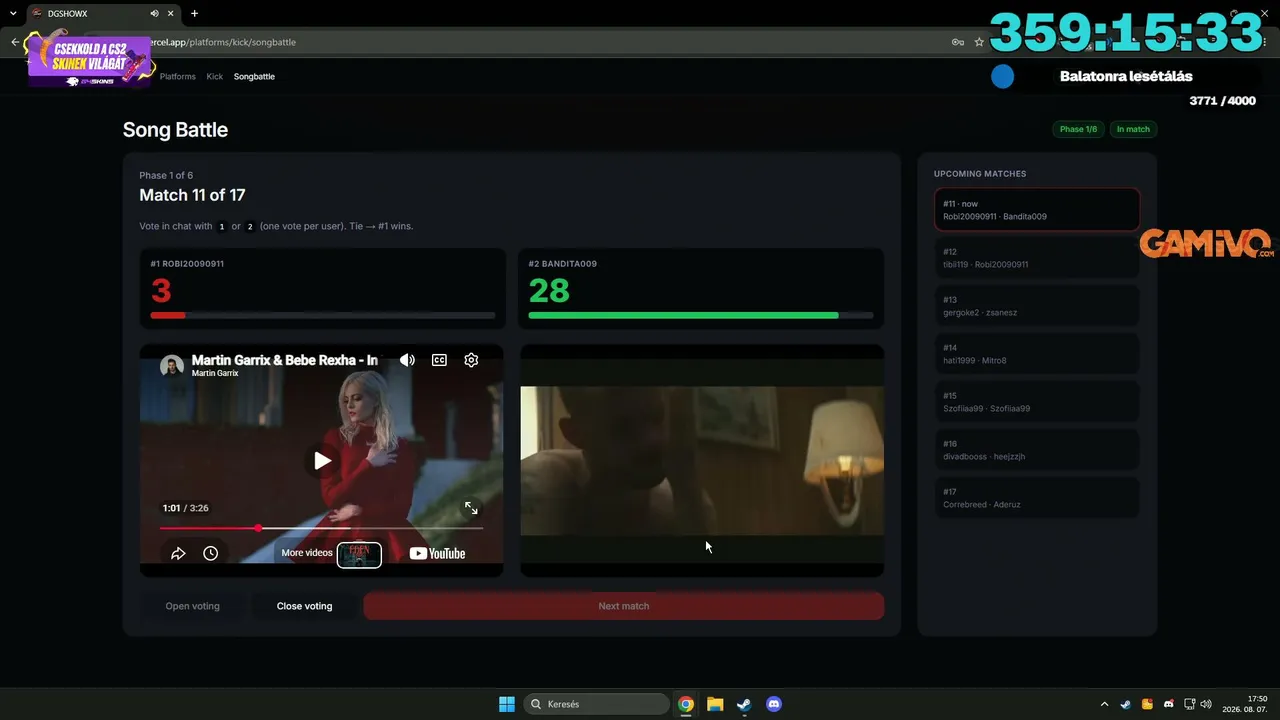This screenshot has height=720, width=1280.
Task: Open the browser tab search dropdown arrow
Action: coord(13,13)
